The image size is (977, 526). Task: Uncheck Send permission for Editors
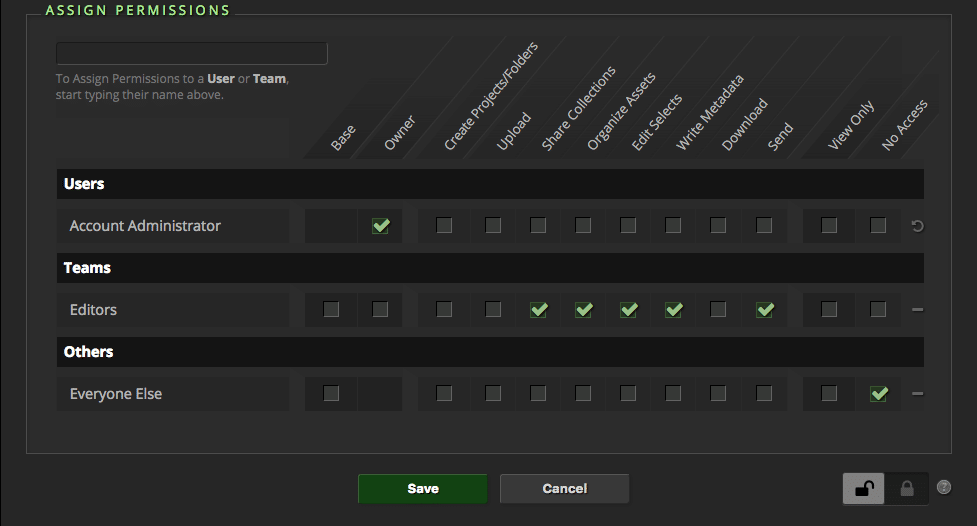[x=764, y=310]
